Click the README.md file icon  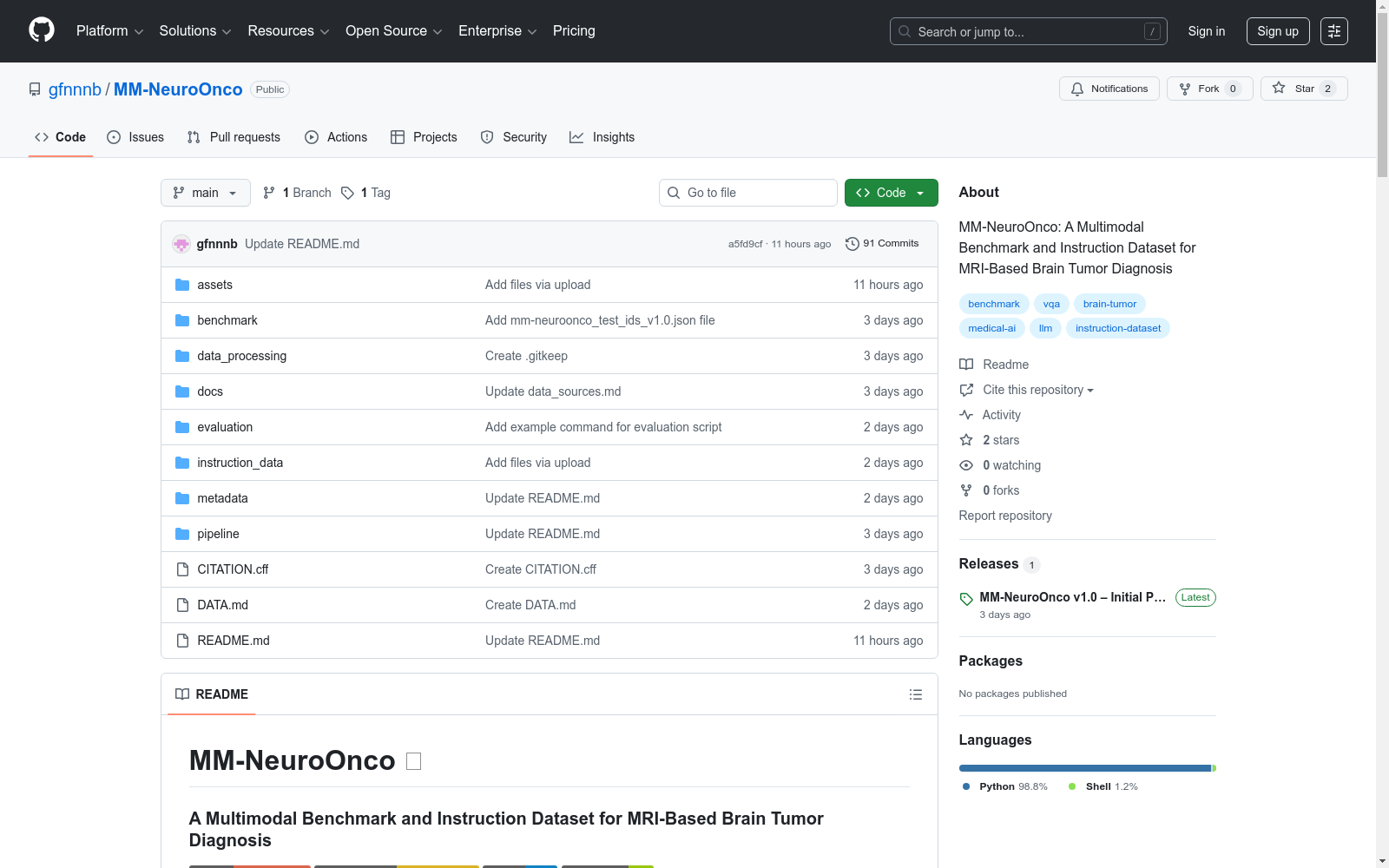(x=182, y=641)
